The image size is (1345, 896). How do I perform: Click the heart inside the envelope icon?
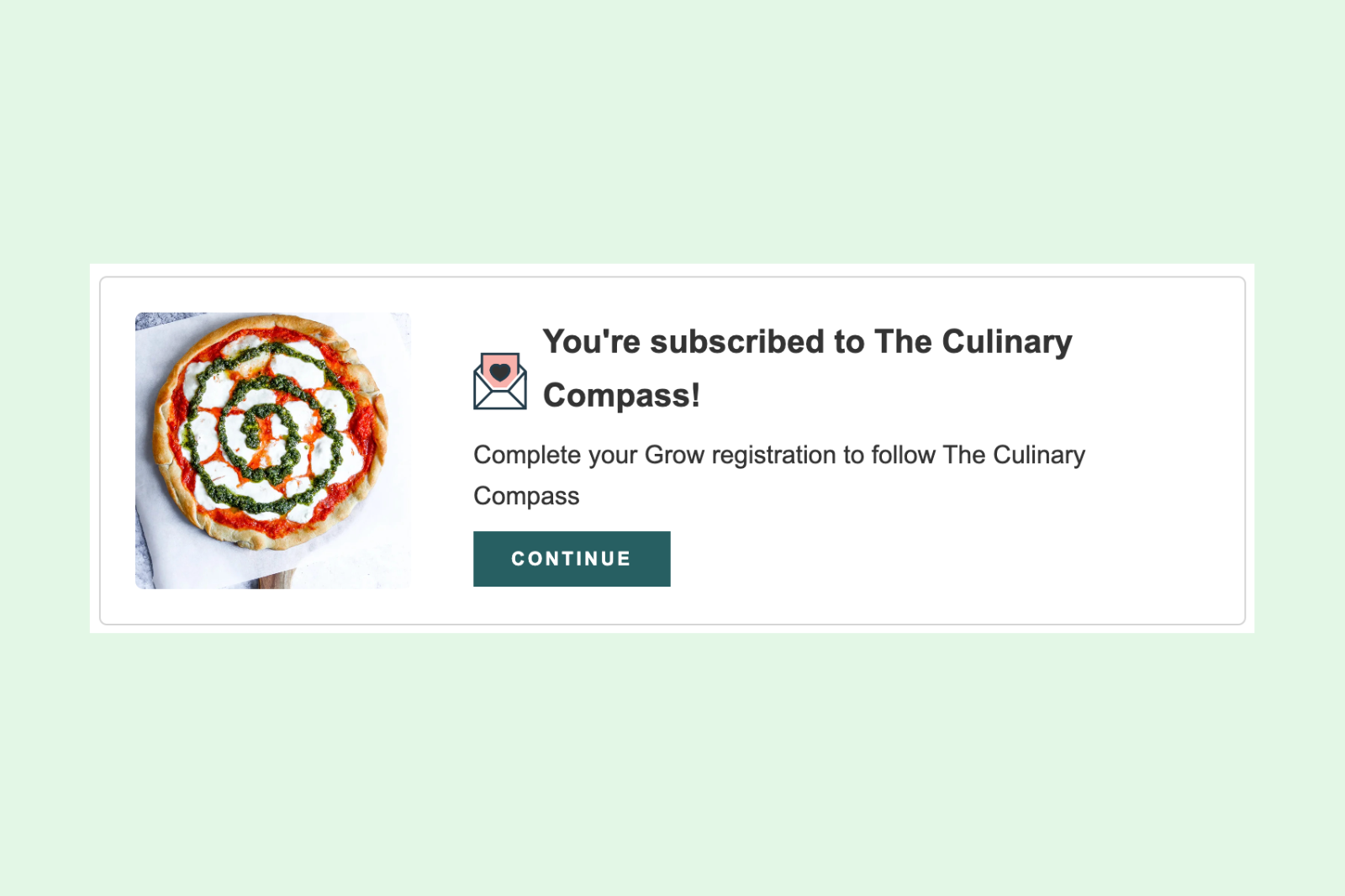coord(500,372)
